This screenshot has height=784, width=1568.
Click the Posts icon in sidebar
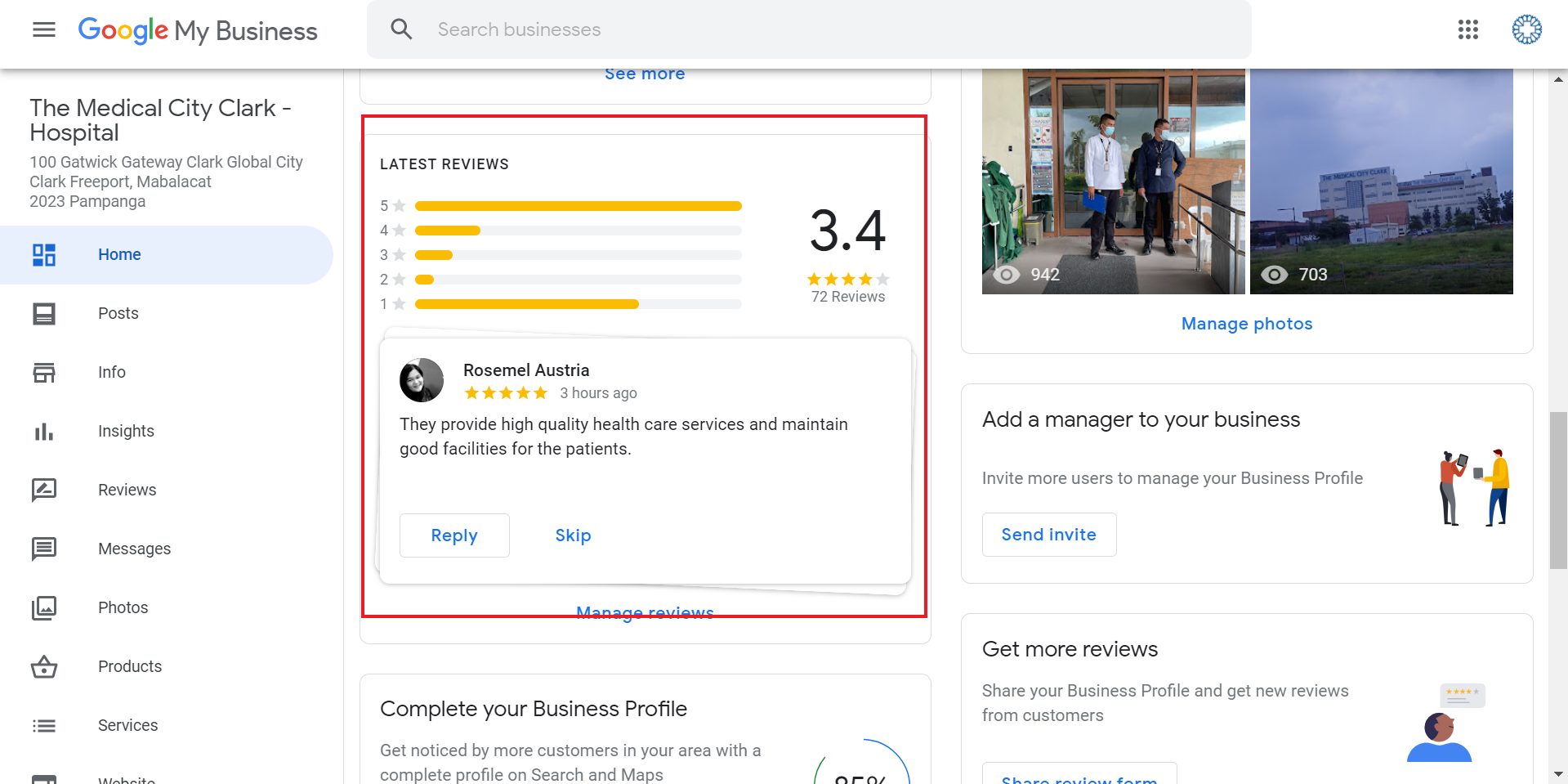pyautogui.click(x=44, y=314)
